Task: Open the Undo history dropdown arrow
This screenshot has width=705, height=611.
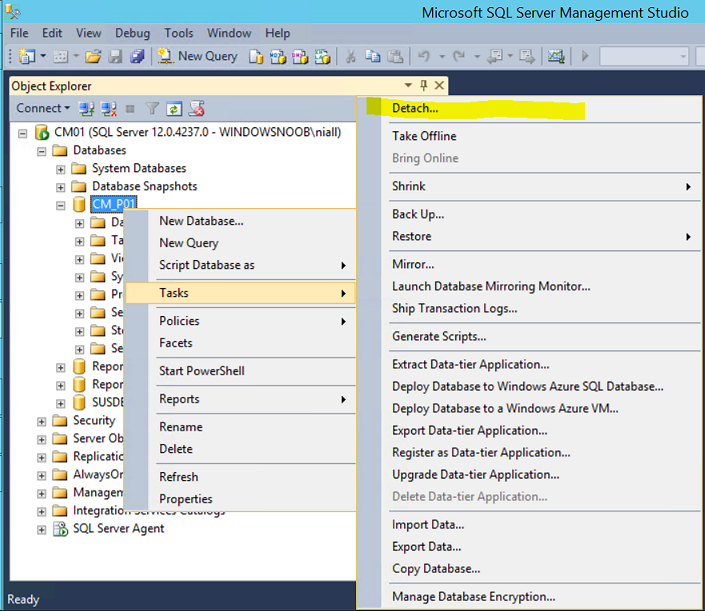Action: (x=442, y=57)
